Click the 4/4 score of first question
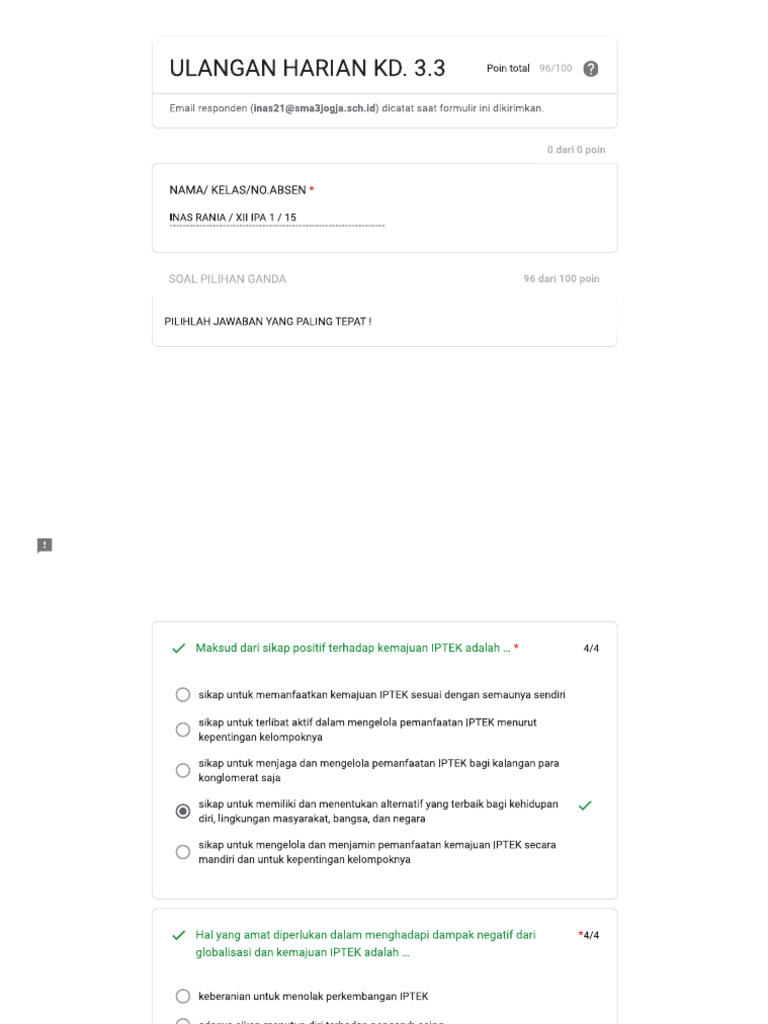The height and width of the screenshot is (1024, 768). point(591,649)
